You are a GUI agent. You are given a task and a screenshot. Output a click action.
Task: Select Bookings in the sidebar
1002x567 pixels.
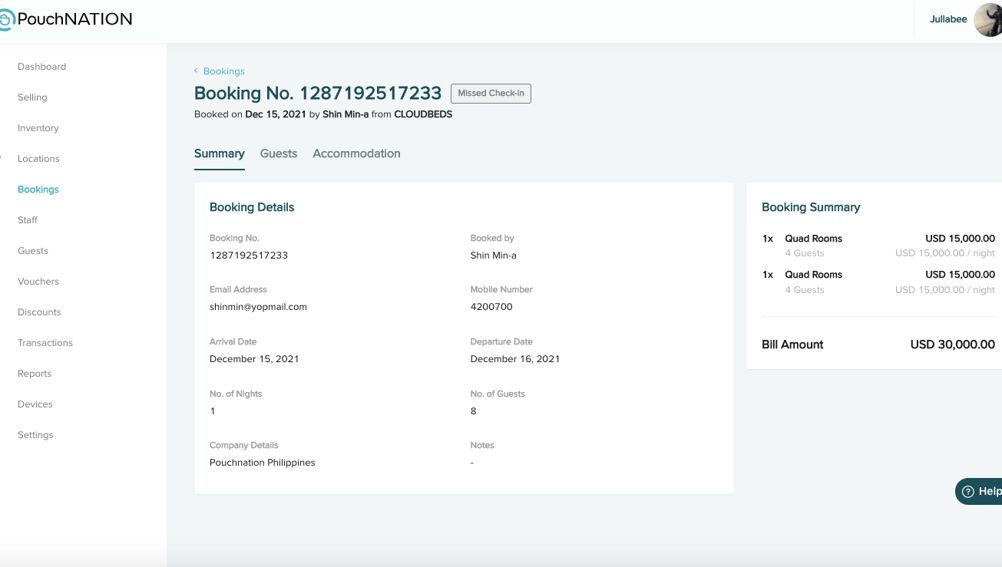(38, 189)
